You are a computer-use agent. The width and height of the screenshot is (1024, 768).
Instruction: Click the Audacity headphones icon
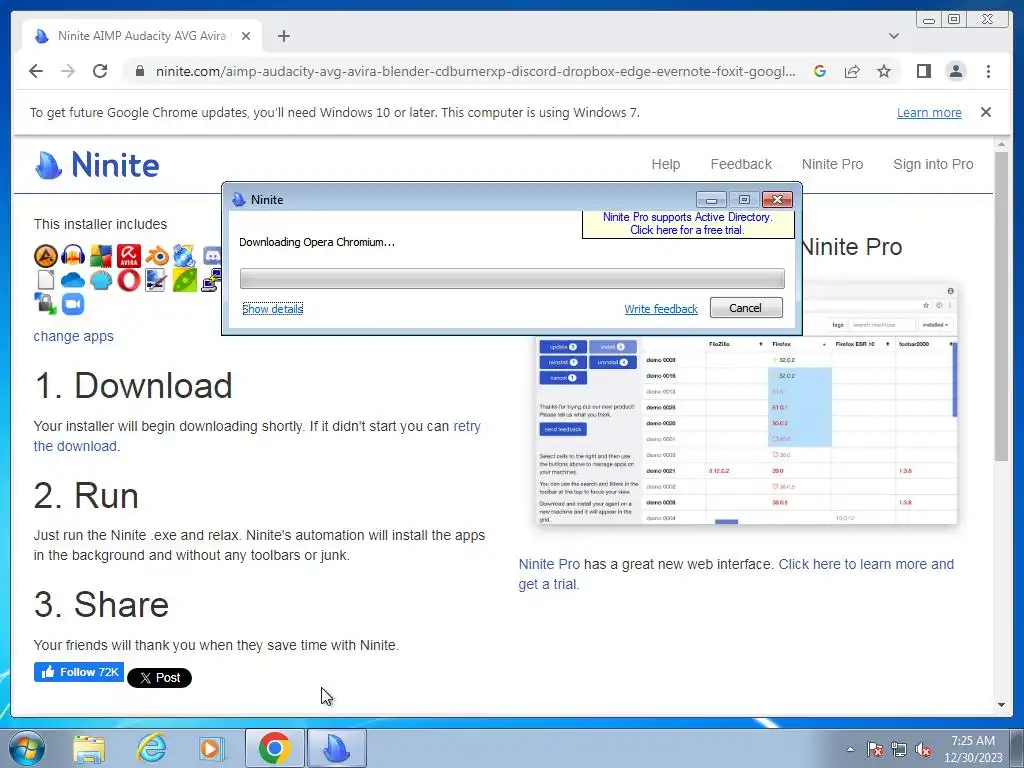tap(73, 256)
